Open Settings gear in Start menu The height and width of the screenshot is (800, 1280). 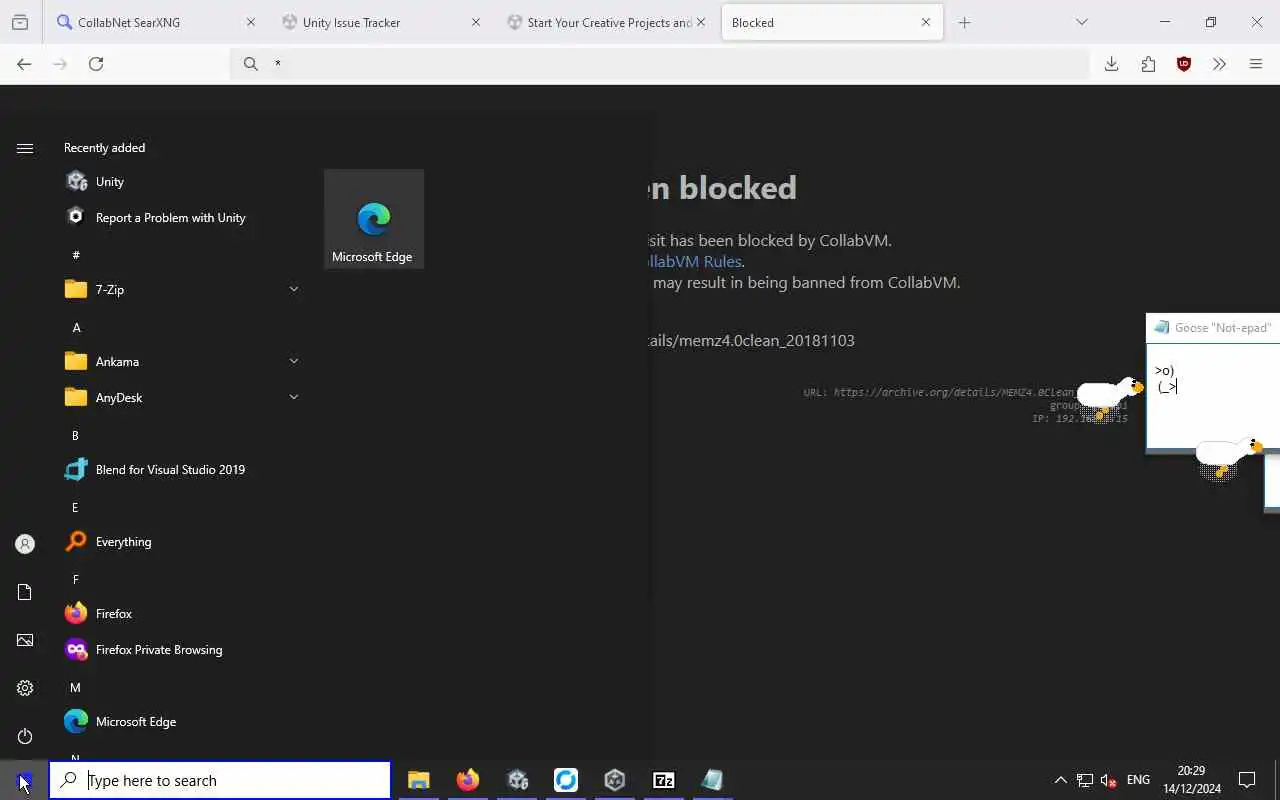pyautogui.click(x=25, y=688)
